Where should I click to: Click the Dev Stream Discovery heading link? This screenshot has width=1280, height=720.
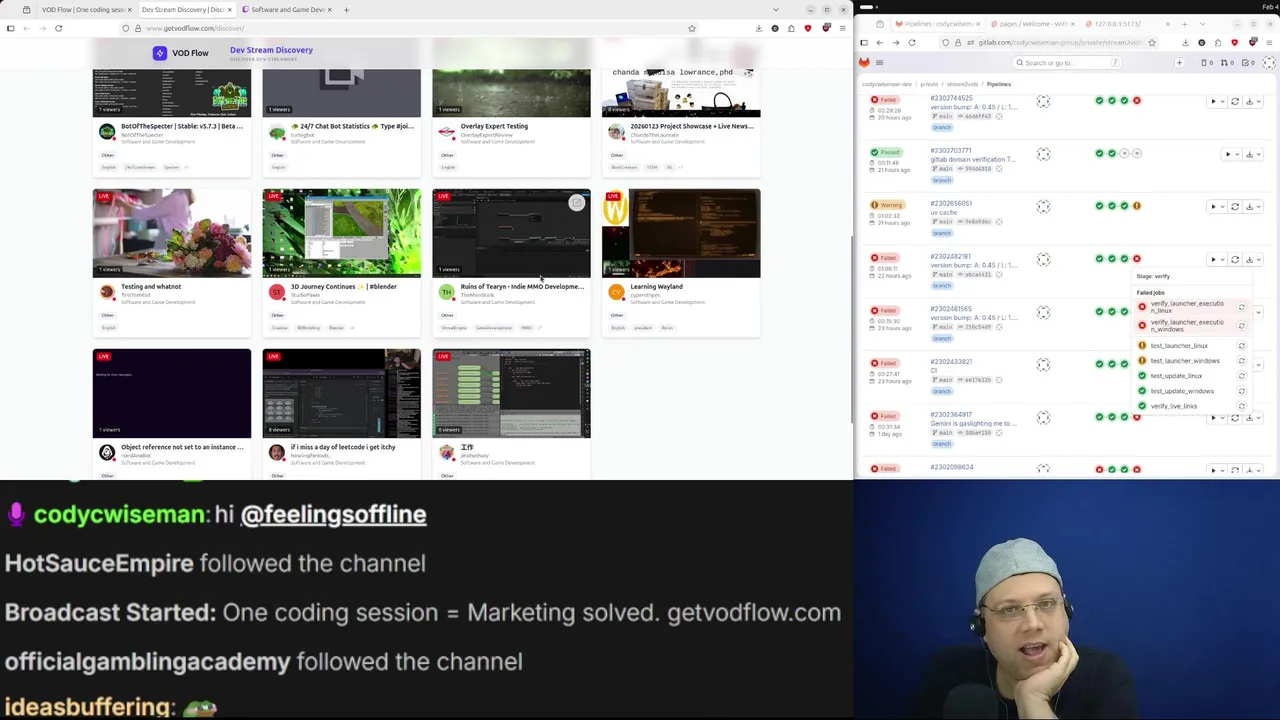click(271, 50)
